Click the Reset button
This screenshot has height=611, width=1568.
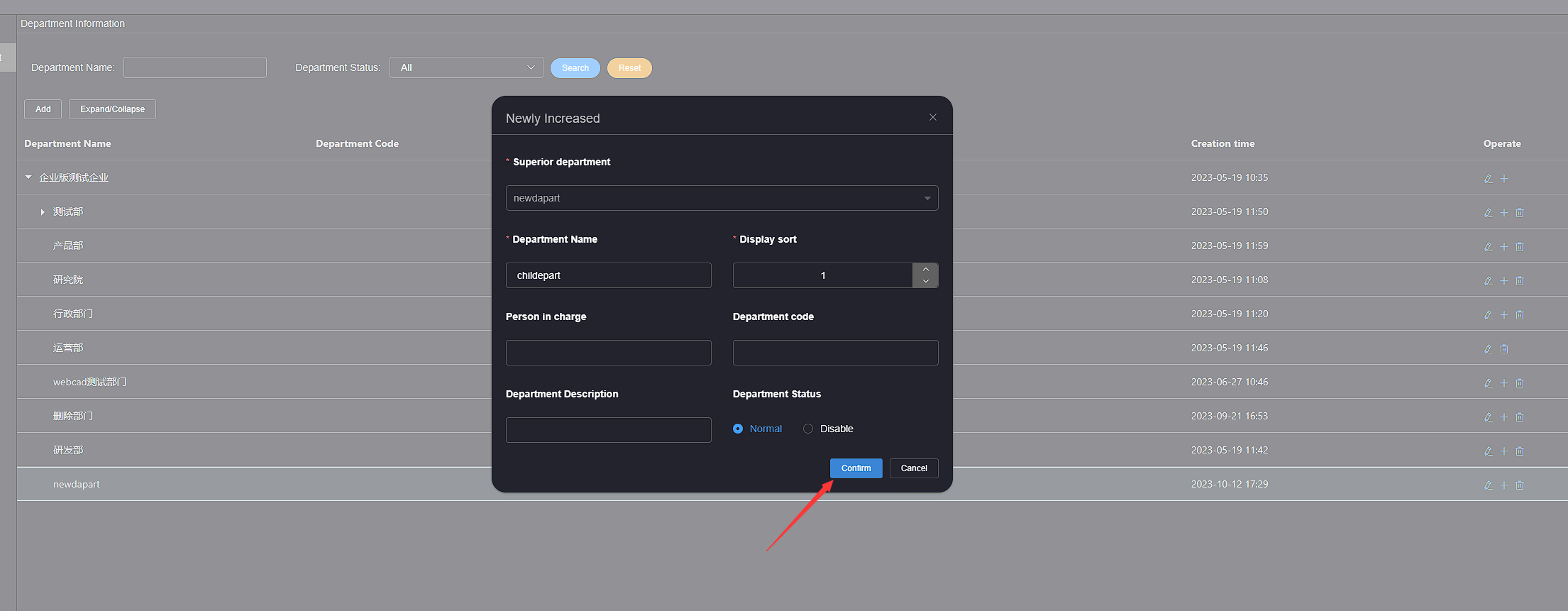629,68
